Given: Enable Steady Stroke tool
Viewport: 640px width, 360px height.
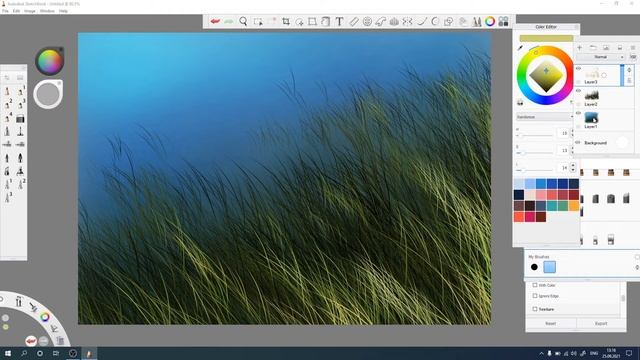Looking at the screenshot, I should click(422, 21).
